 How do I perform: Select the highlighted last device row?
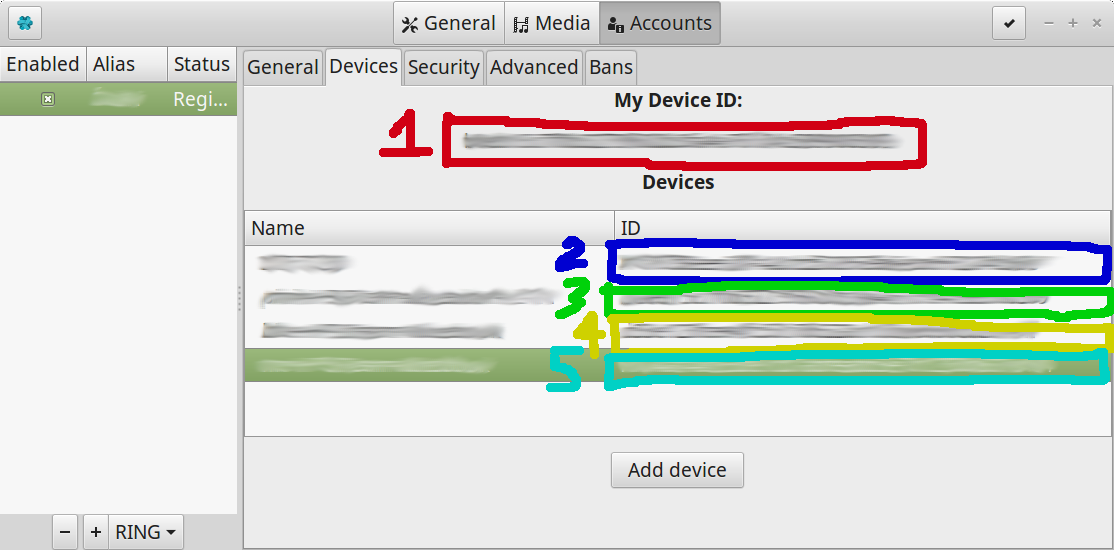pos(678,365)
